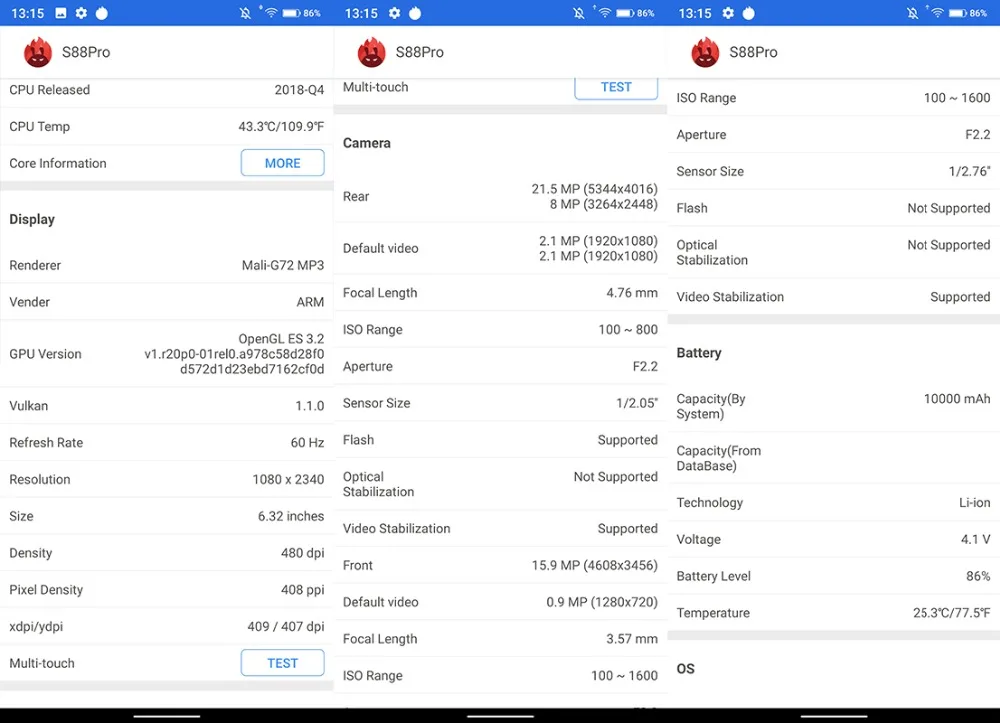The width and height of the screenshot is (1000, 723).
Task: Tap the Wi-Fi icon above the Display screen
Action: [270, 12]
